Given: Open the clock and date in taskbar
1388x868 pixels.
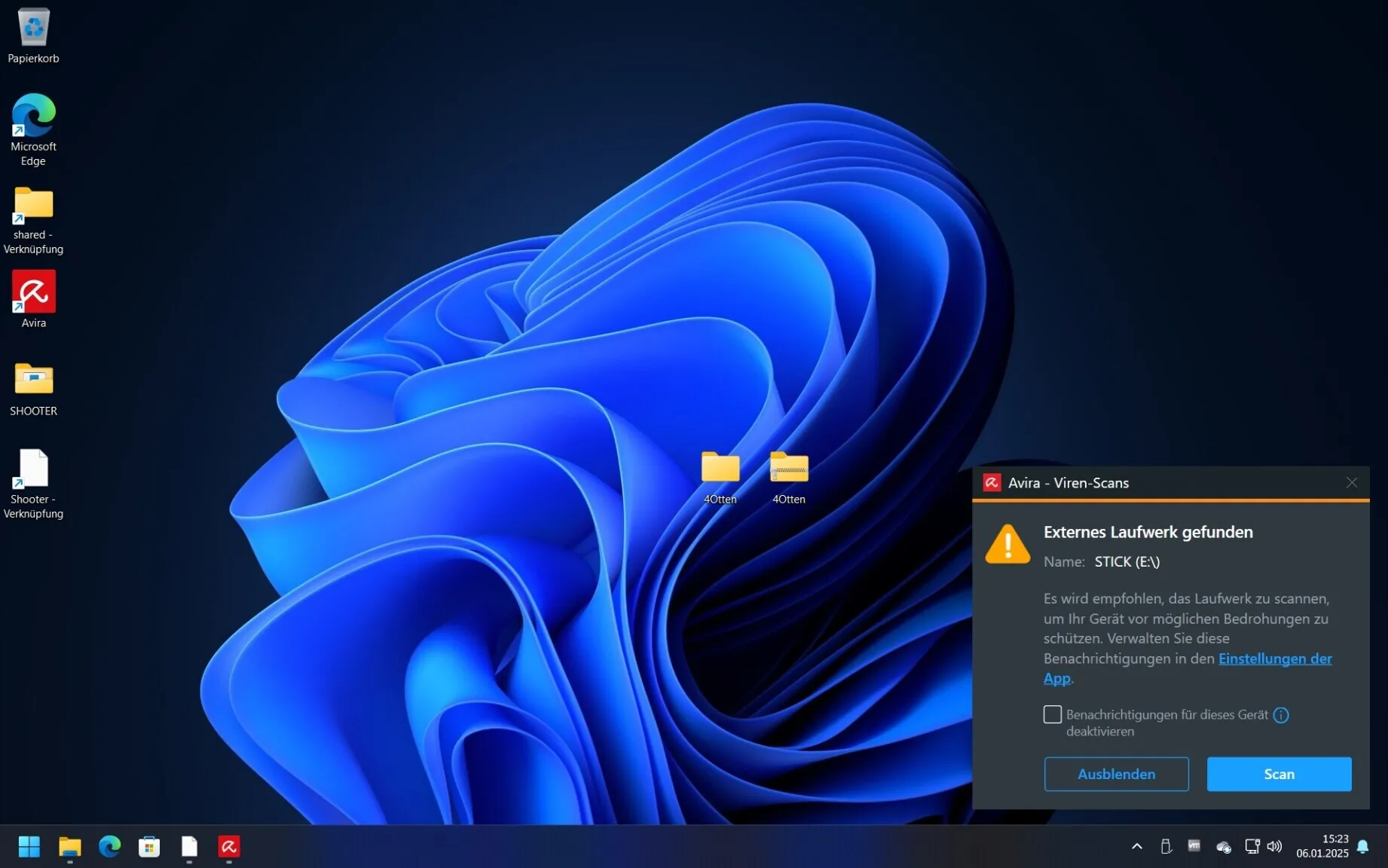Looking at the screenshot, I should click(x=1322, y=846).
